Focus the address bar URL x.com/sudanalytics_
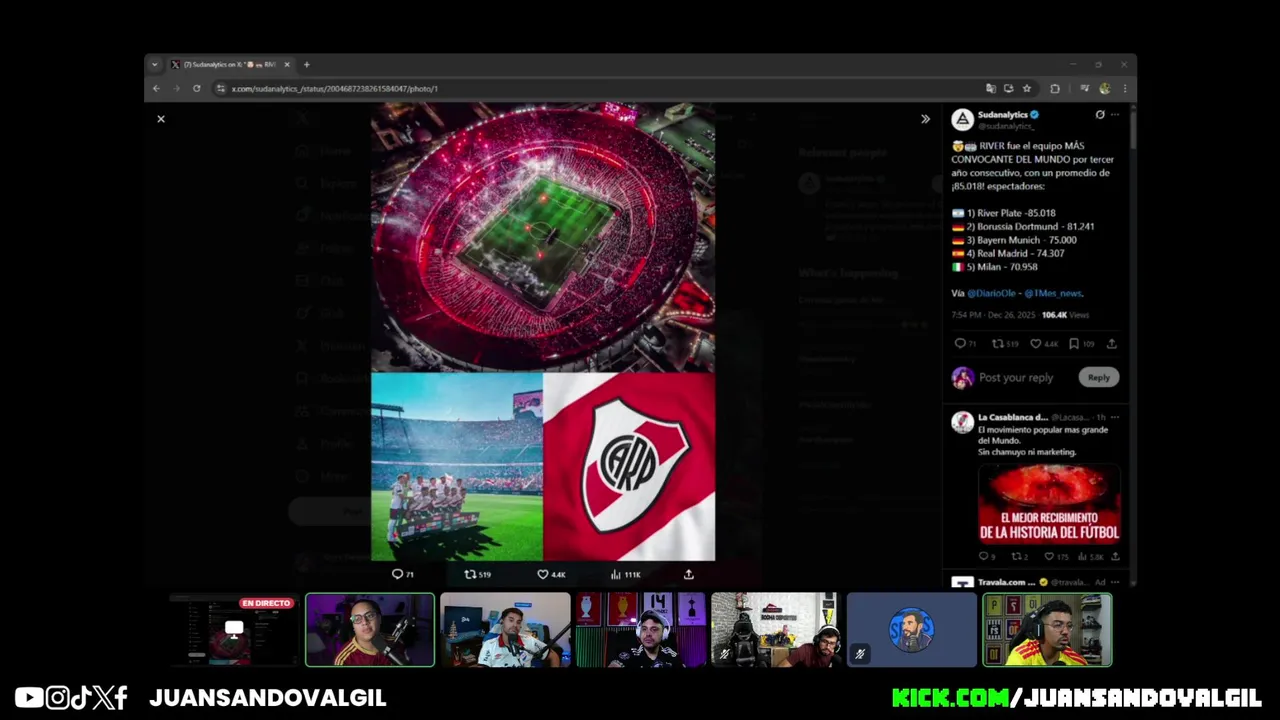The height and width of the screenshot is (720, 1280). pos(334,88)
